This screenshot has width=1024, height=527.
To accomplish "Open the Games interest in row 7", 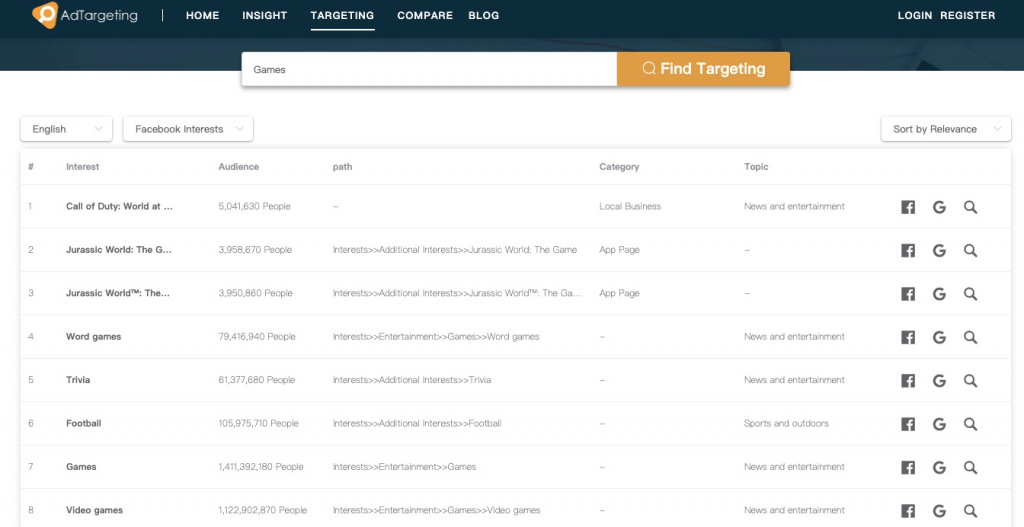I will [x=81, y=467].
